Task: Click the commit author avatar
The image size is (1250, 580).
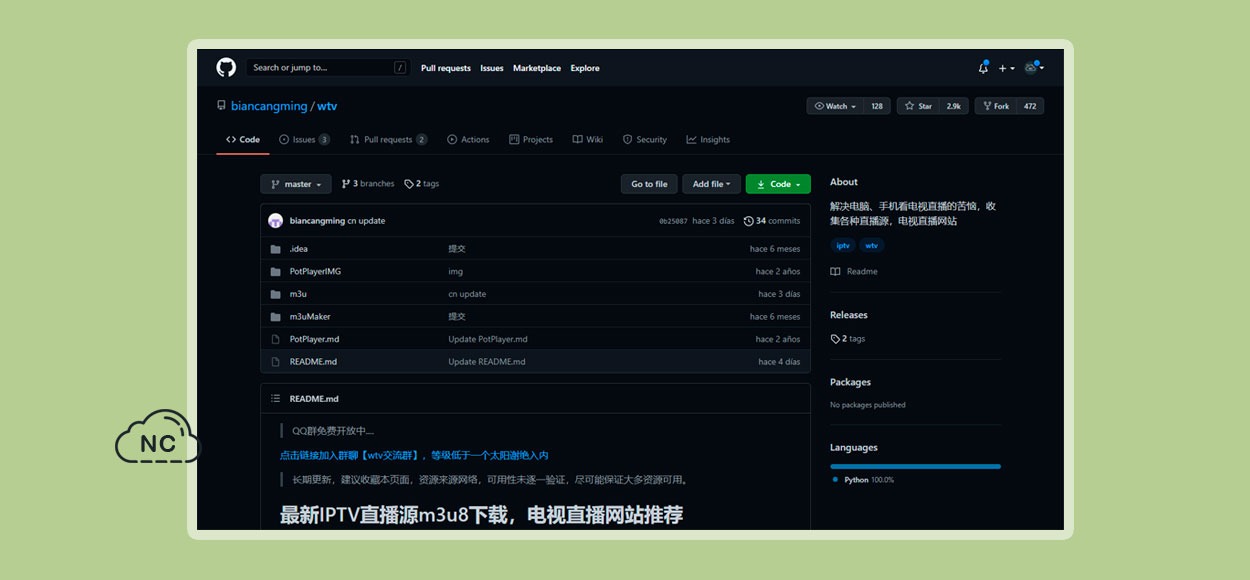Action: tap(276, 220)
